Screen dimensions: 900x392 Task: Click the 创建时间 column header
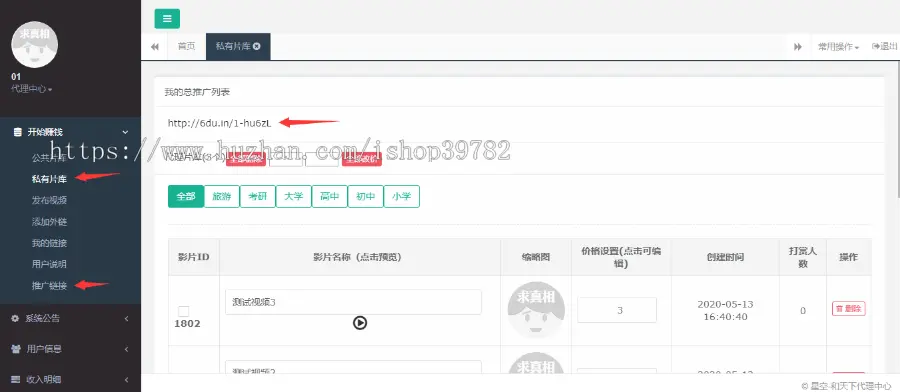click(x=726, y=257)
